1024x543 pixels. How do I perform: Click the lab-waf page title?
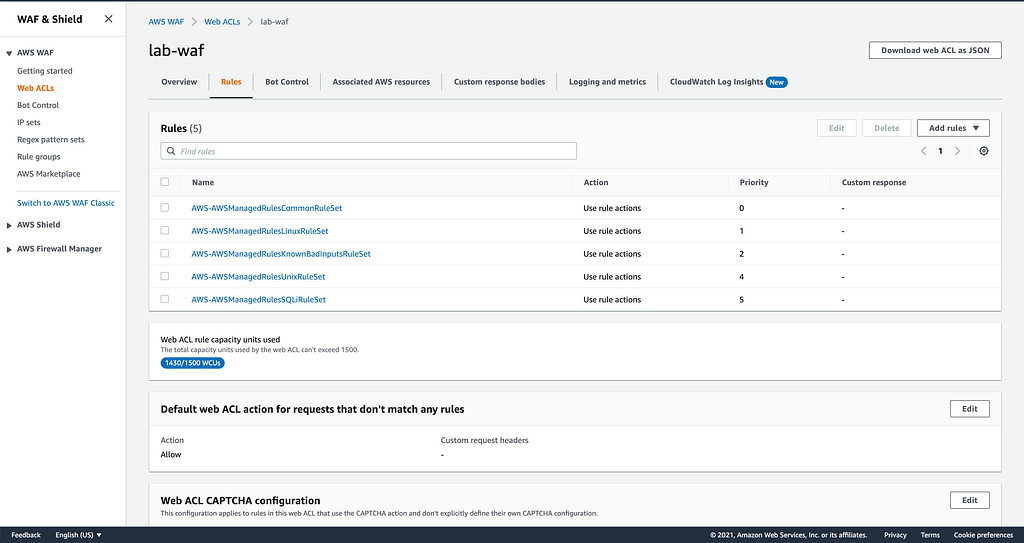pos(176,50)
